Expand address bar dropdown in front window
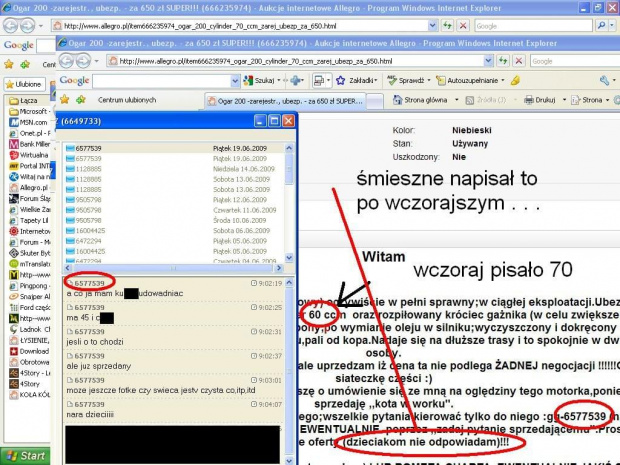The height and width of the screenshot is (465, 620). 488,61
